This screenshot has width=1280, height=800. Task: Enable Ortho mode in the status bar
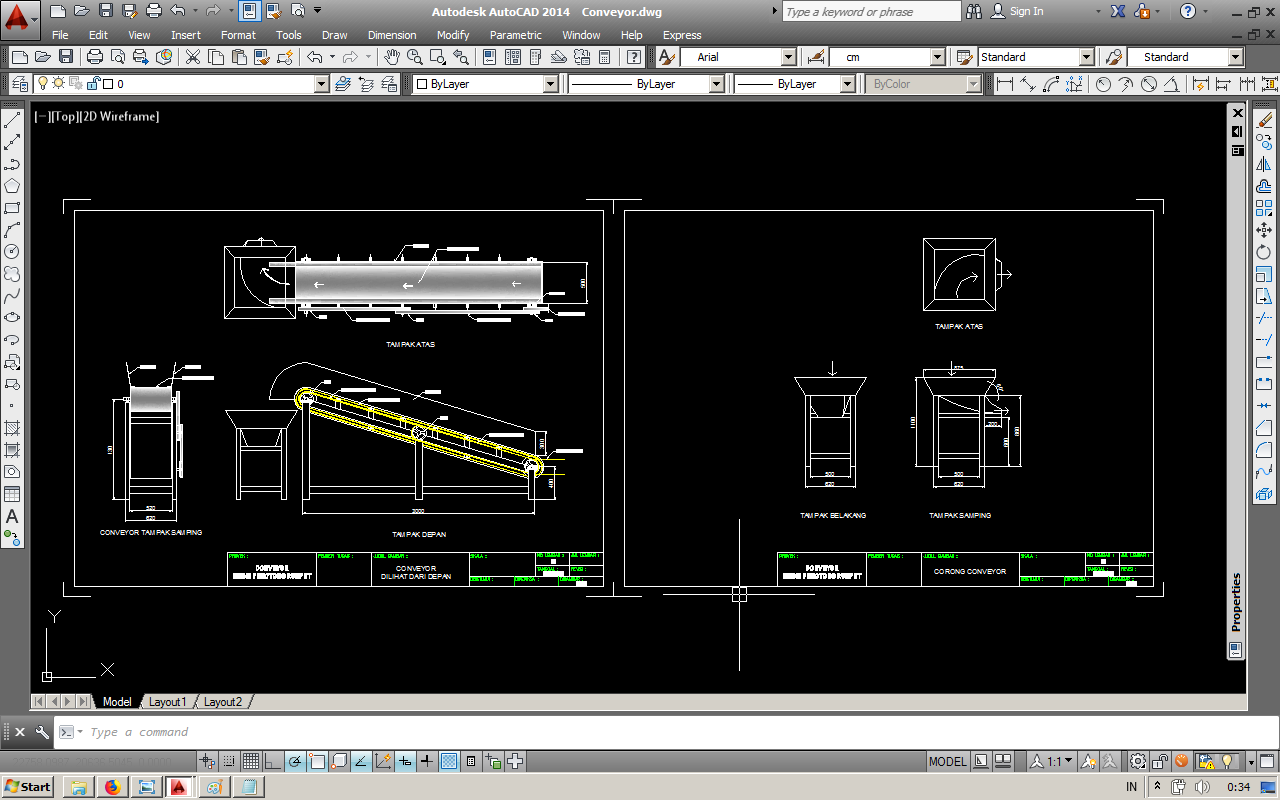click(270, 761)
